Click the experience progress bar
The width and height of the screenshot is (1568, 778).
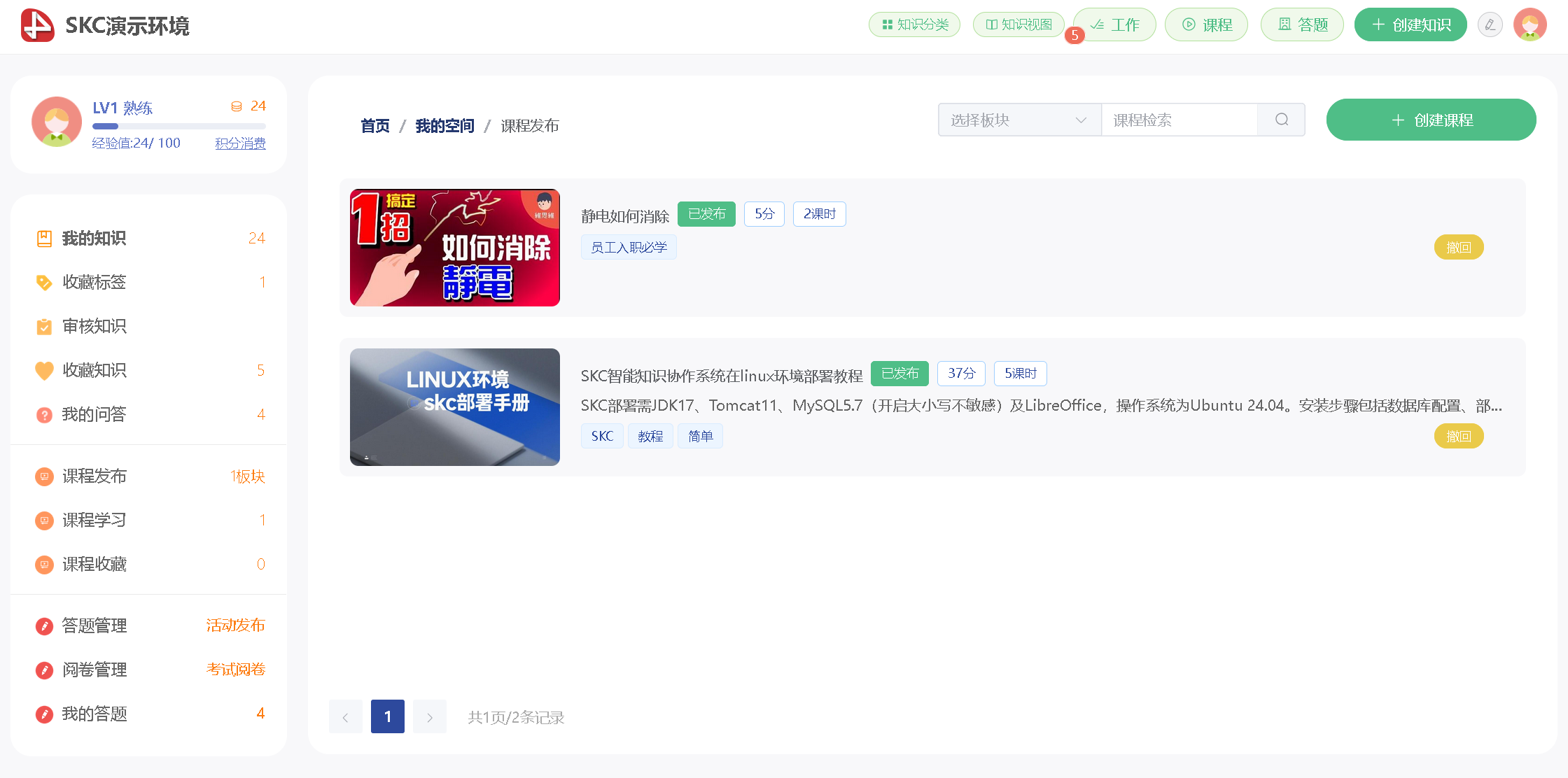(178, 127)
